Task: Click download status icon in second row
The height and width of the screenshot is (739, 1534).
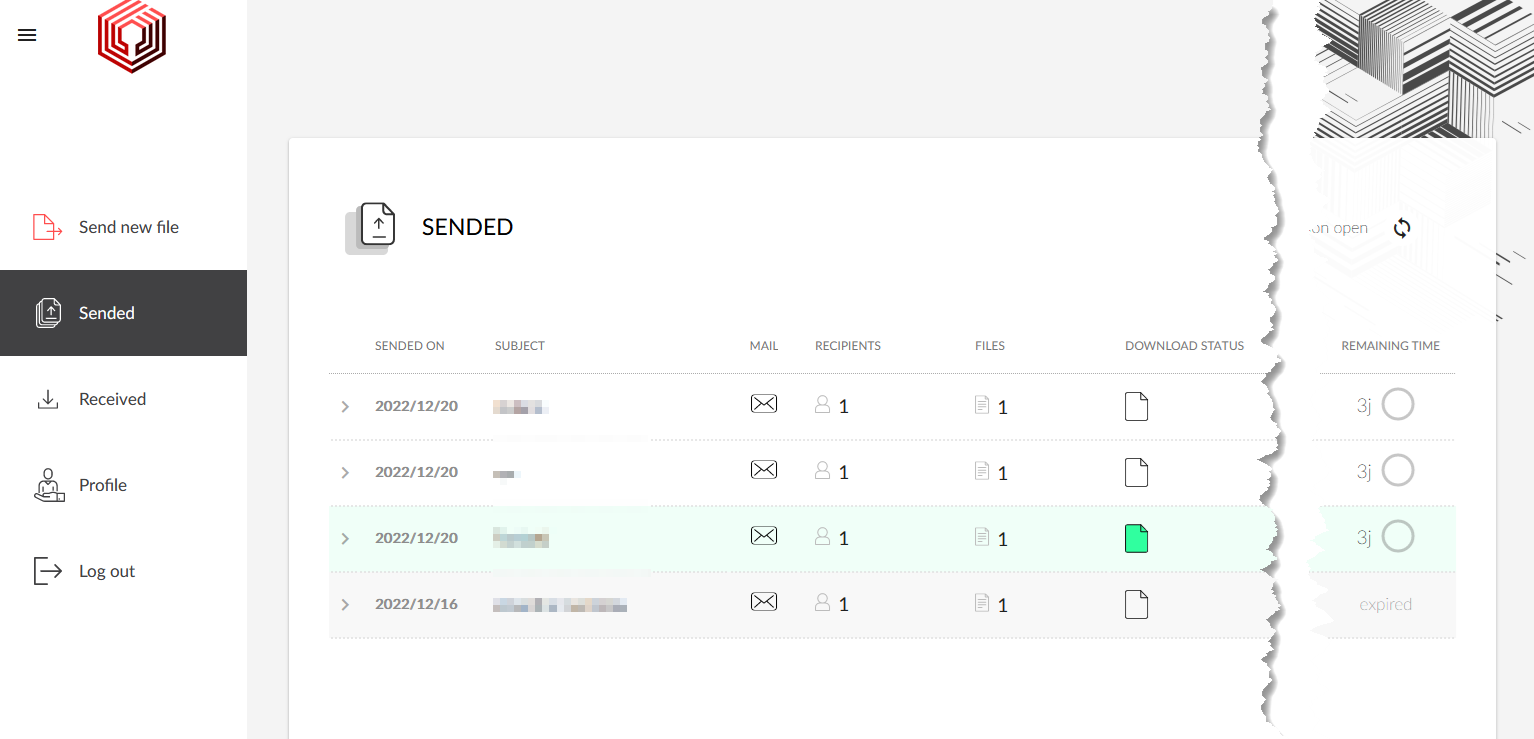Action: (x=1136, y=472)
